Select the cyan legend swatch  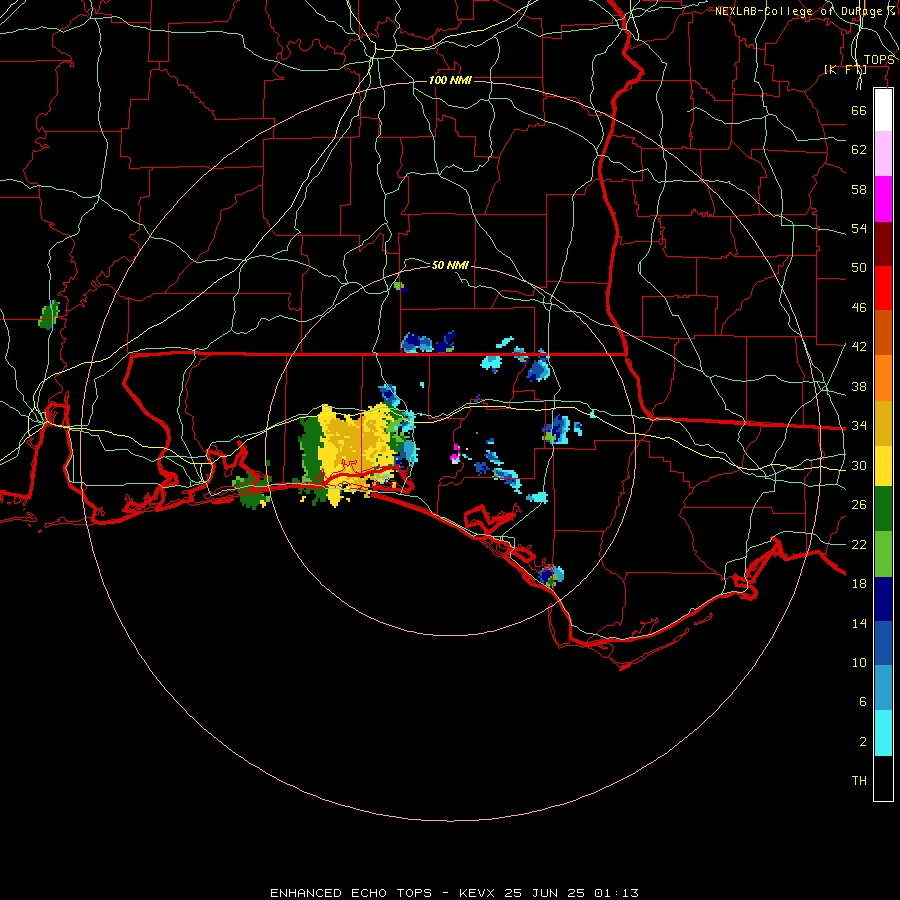[x=883, y=733]
